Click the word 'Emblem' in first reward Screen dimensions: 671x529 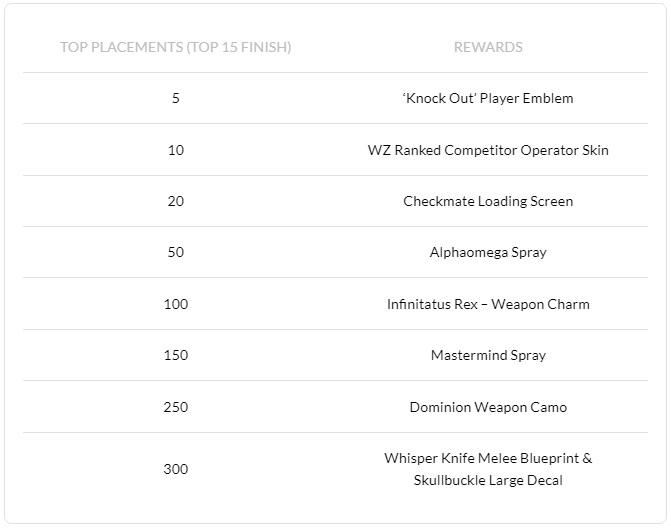(x=548, y=98)
